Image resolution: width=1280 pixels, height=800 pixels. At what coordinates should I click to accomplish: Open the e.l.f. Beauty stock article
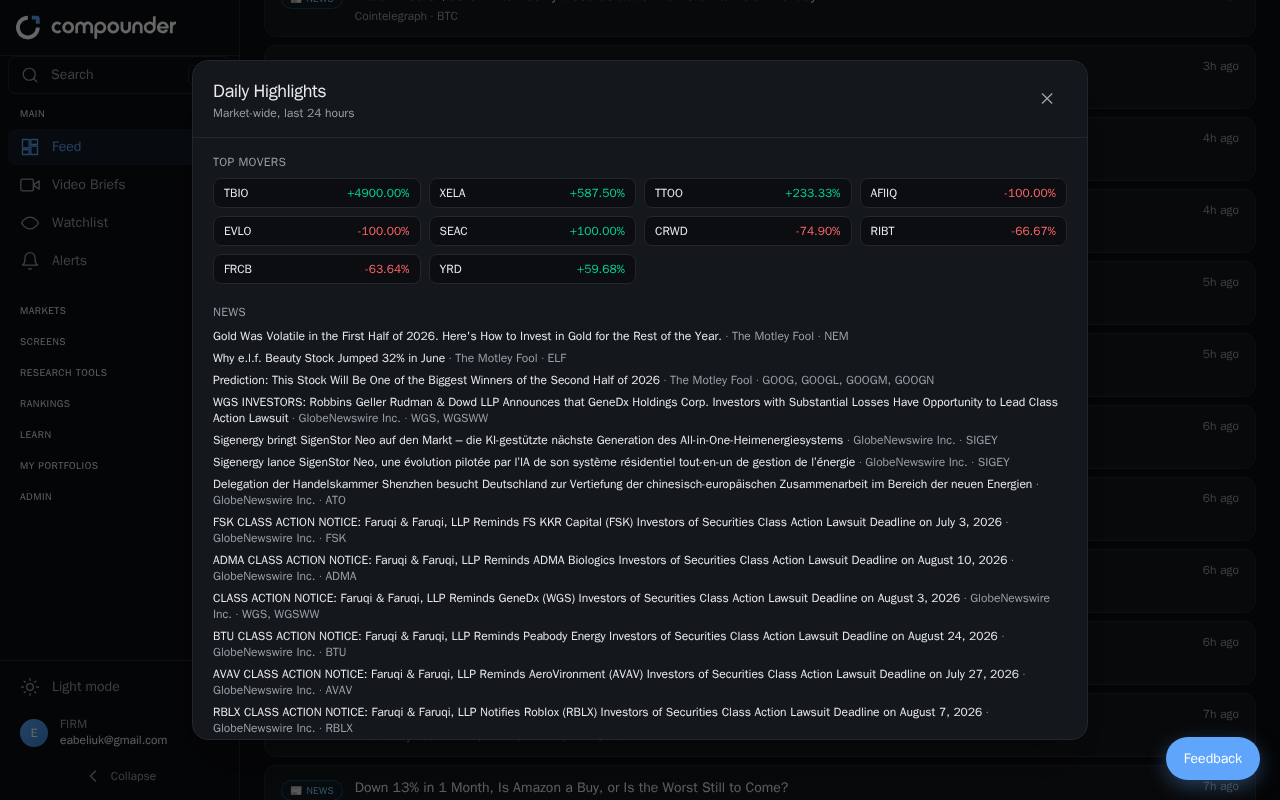pyautogui.click(x=329, y=358)
